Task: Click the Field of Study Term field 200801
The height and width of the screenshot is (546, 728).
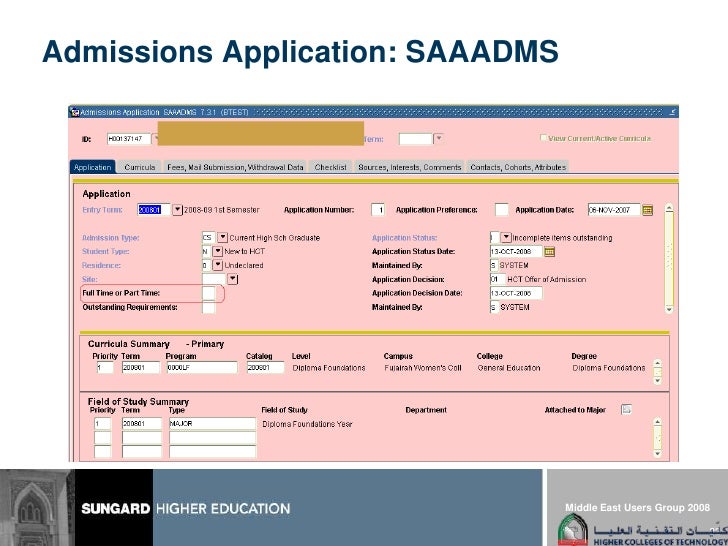Action: pos(142,423)
